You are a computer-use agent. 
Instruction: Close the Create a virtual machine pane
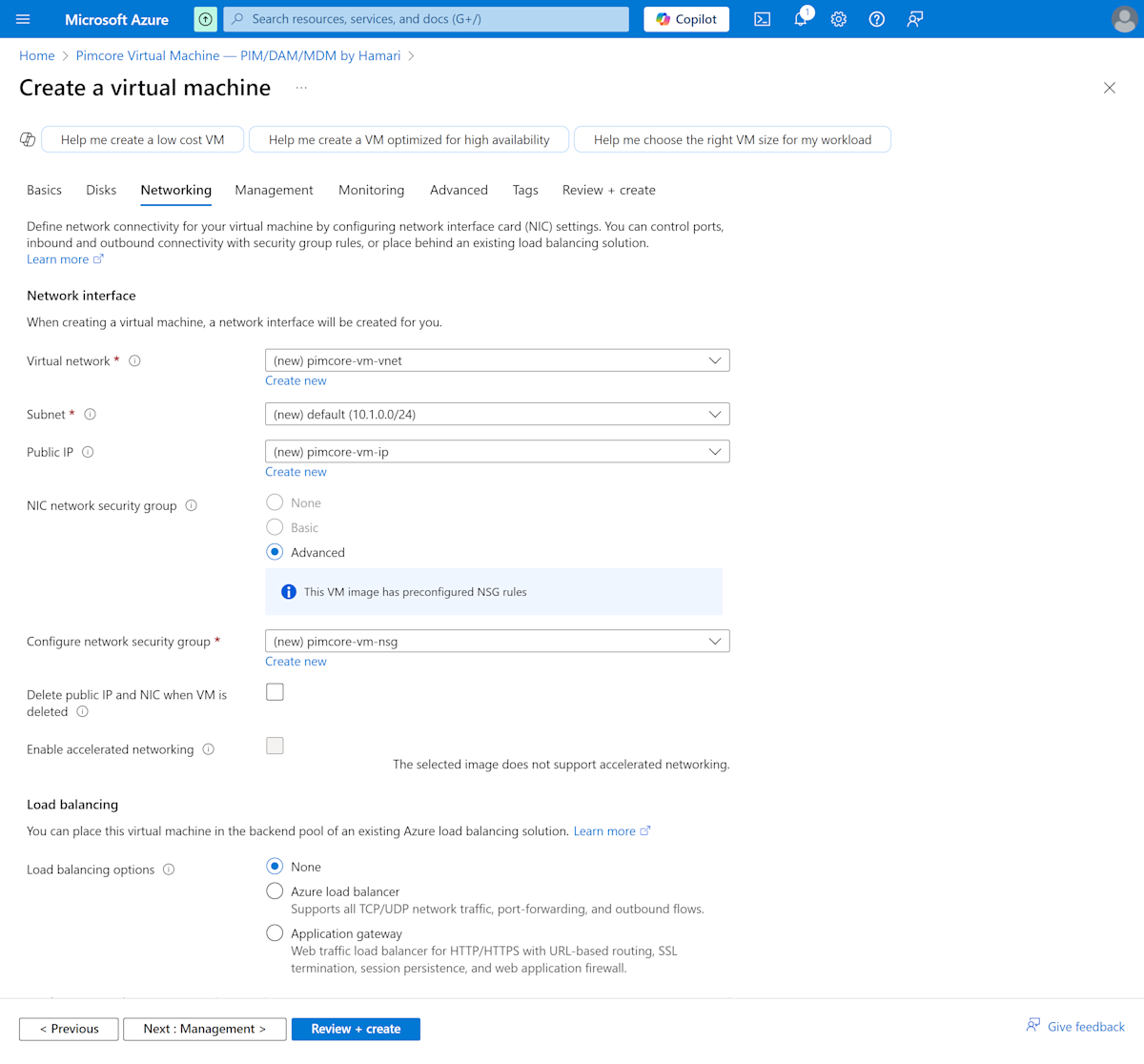tap(1110, 88)
